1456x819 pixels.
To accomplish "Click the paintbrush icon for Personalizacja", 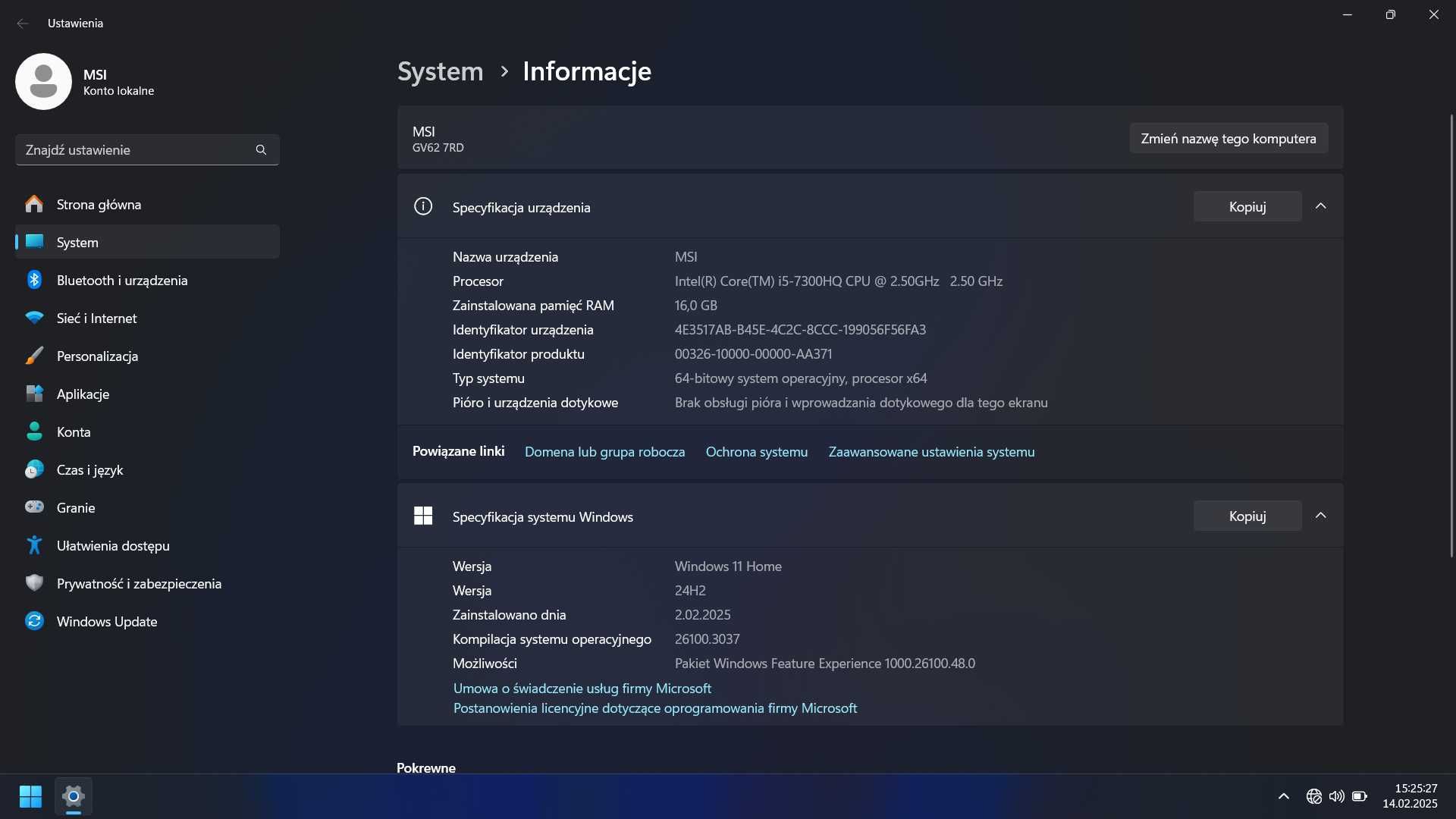I will (34, 356).
